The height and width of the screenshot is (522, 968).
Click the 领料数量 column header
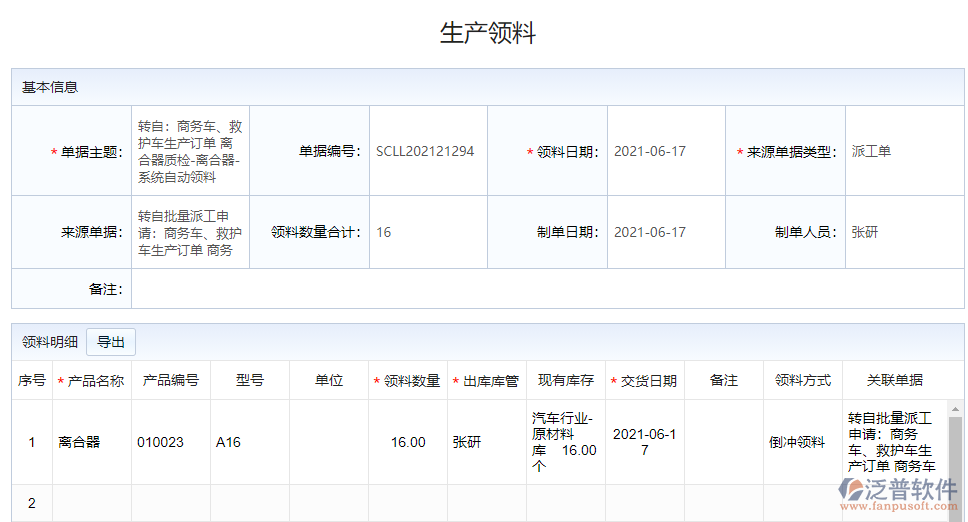point(407,381)
